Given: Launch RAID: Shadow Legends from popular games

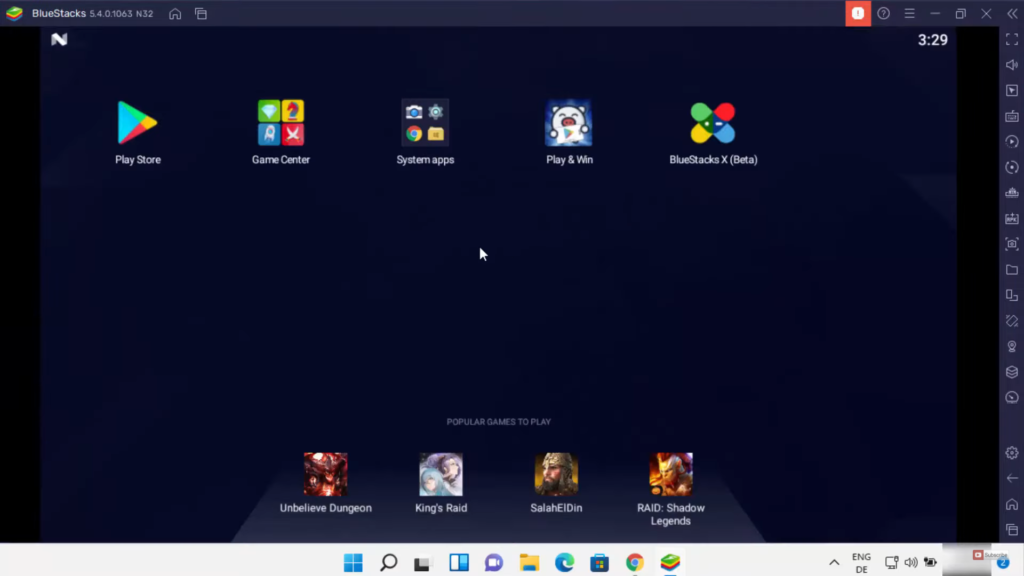Looking at the screenshot, I should [x=671, y=475].
